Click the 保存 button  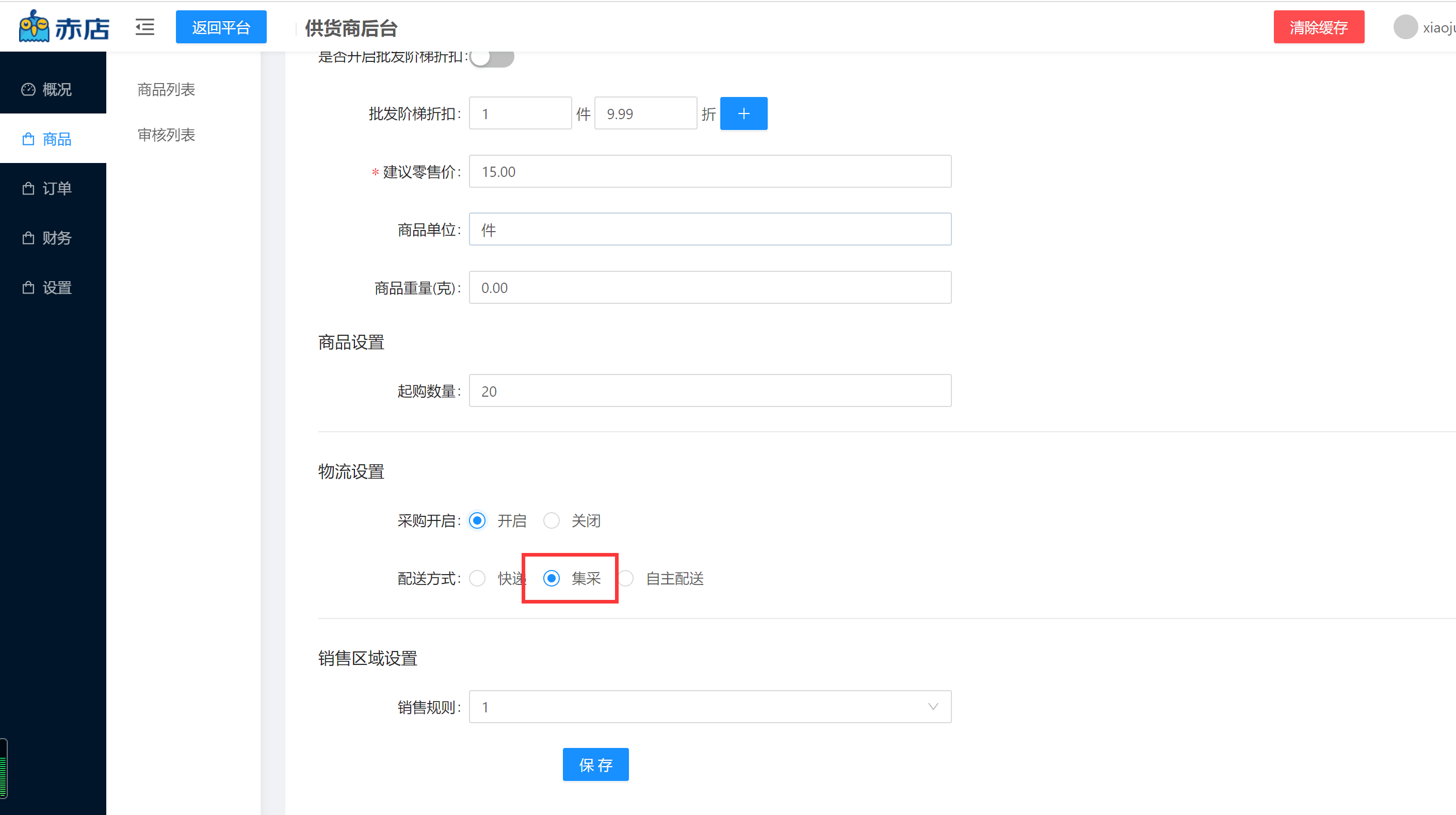coord(596,764)
